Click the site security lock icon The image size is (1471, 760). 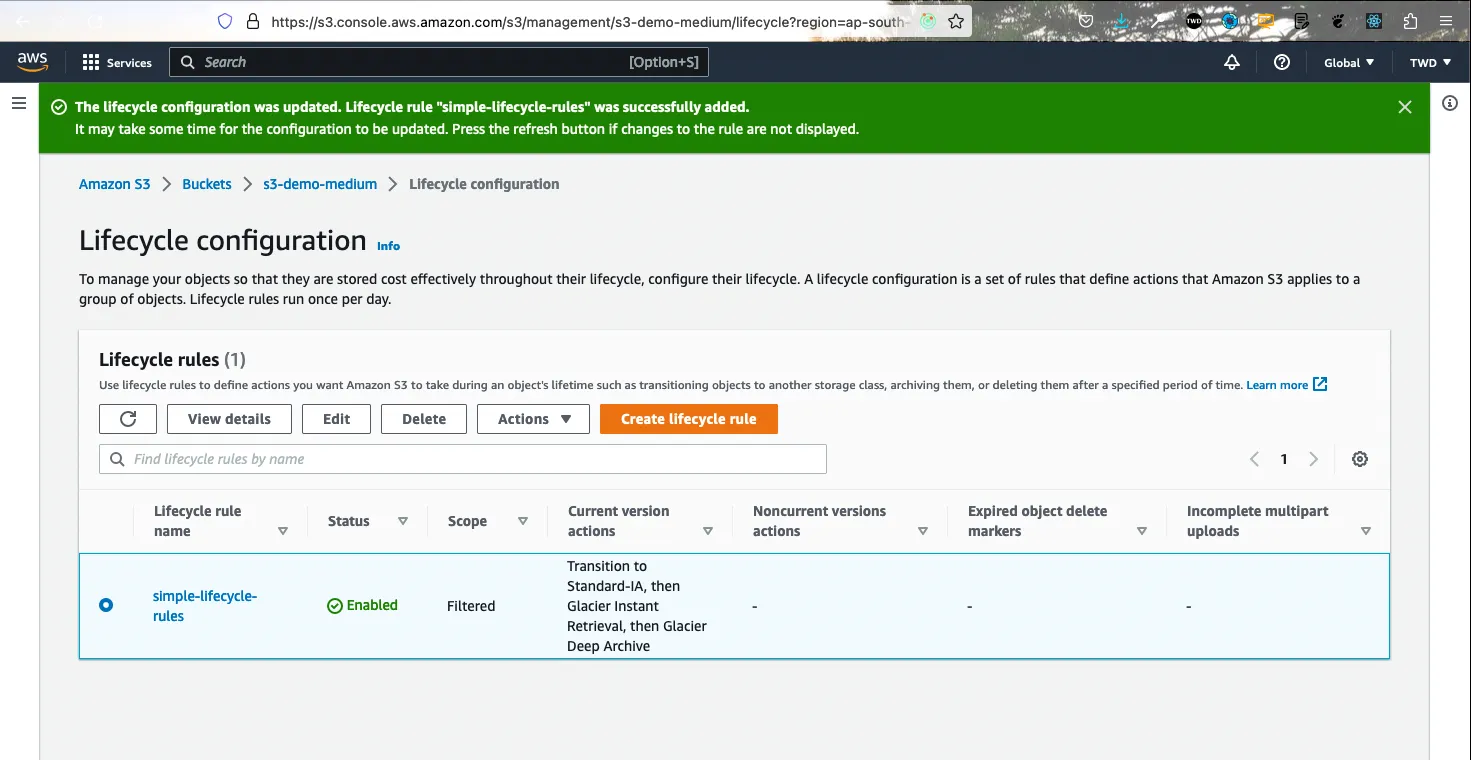[x=252, y=21]
